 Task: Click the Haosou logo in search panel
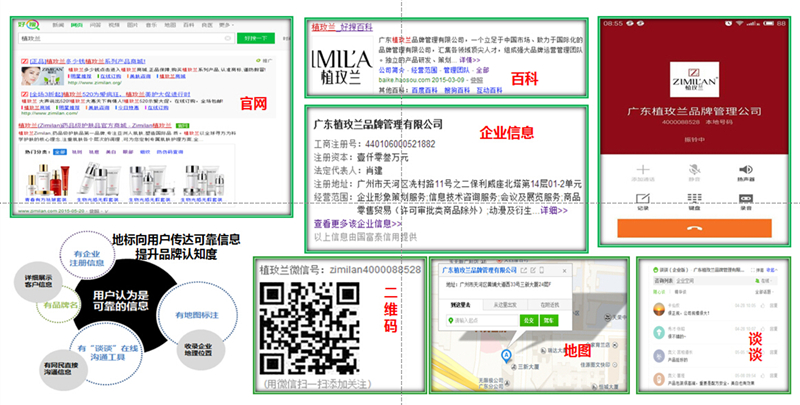28,24
